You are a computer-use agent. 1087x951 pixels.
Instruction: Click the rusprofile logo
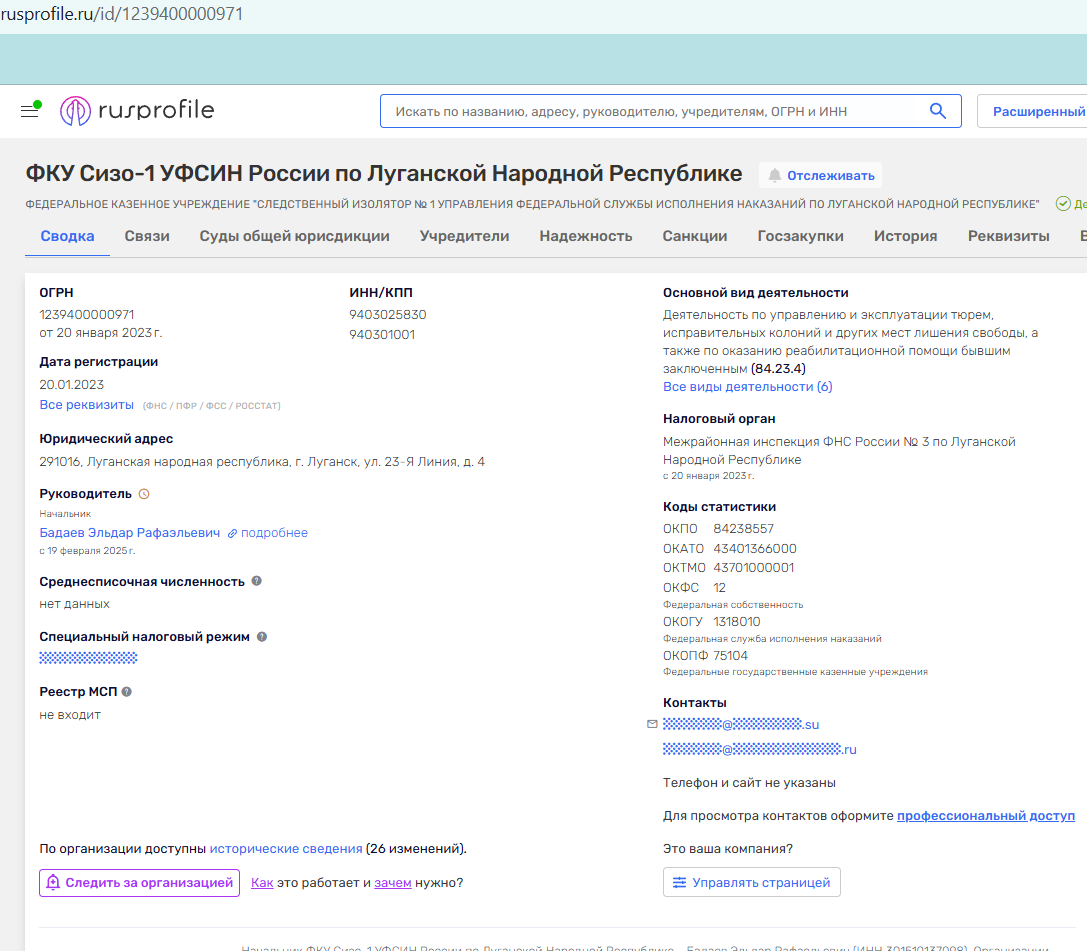point(137,110)
